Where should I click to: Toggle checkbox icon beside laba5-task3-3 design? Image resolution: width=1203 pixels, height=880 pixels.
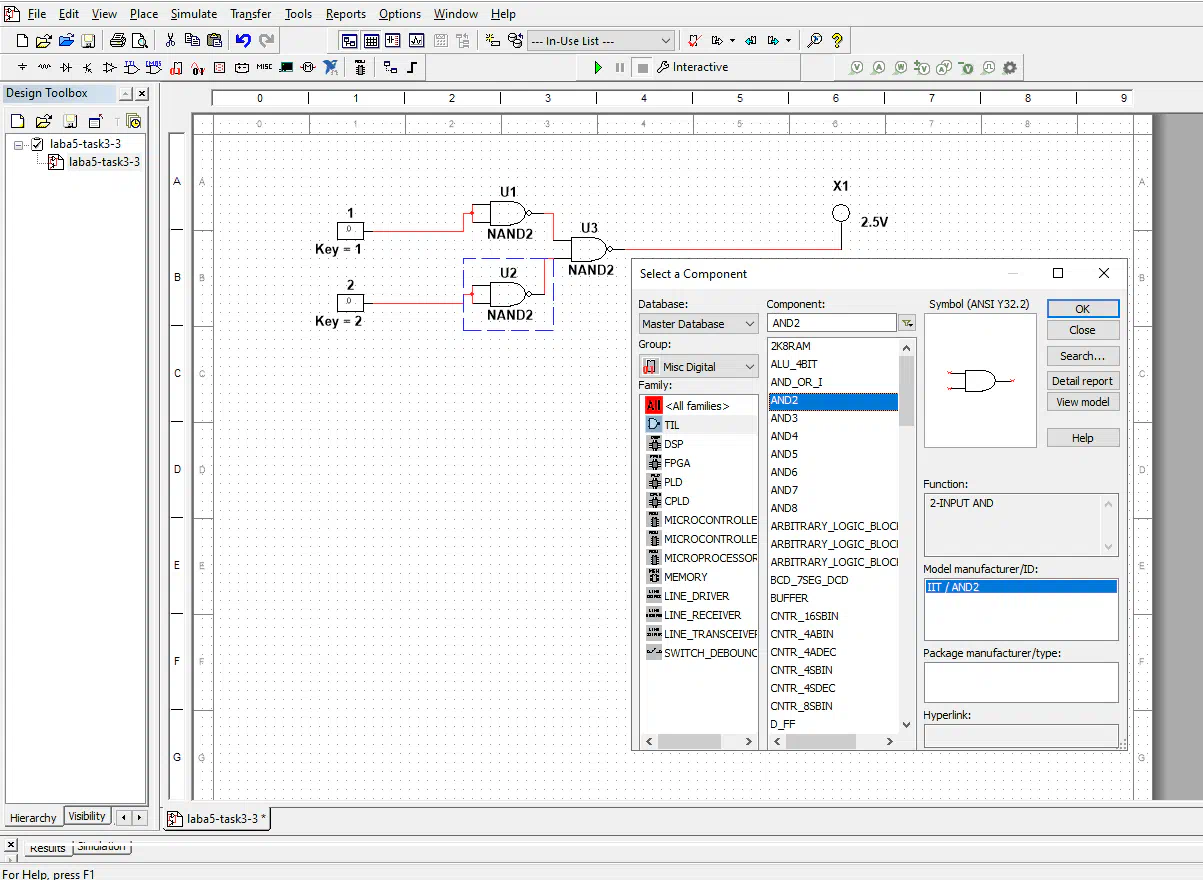coord(38,144)
